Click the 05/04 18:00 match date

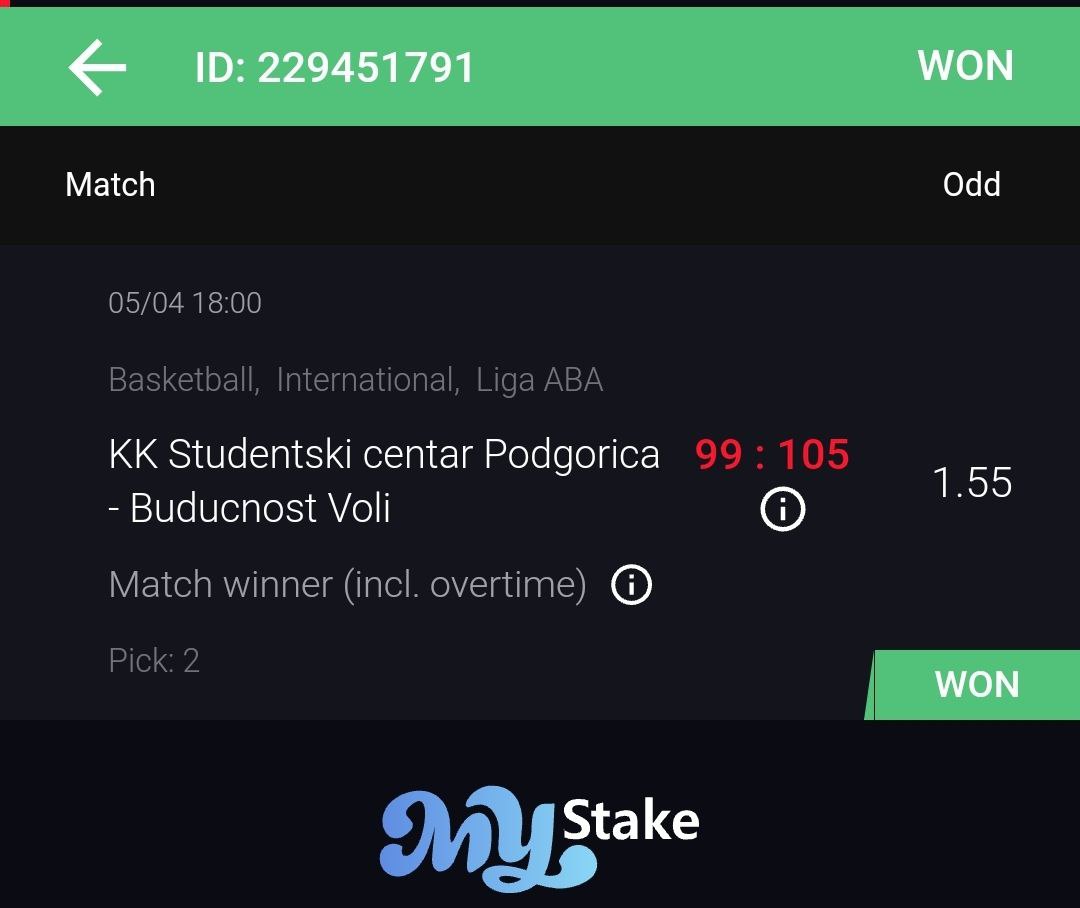point(185,303)
